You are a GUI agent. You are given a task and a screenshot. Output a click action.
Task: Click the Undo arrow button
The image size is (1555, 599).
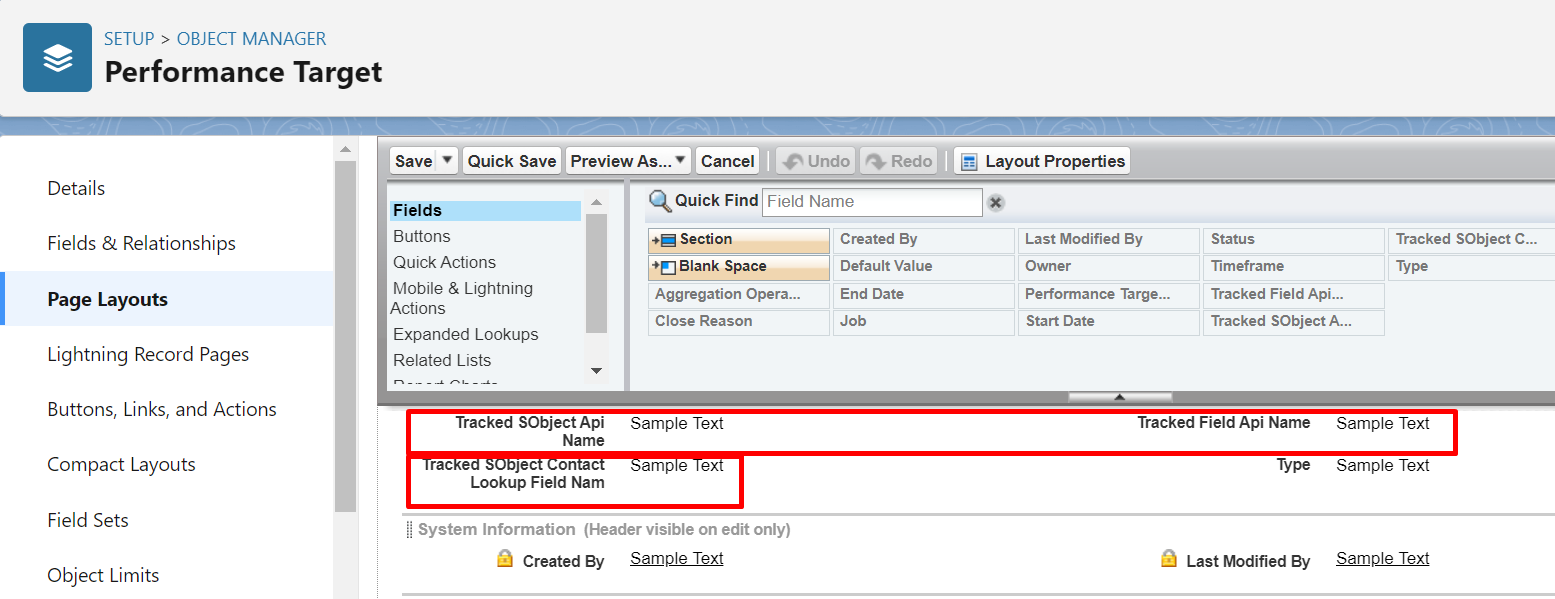pos(816,161)
